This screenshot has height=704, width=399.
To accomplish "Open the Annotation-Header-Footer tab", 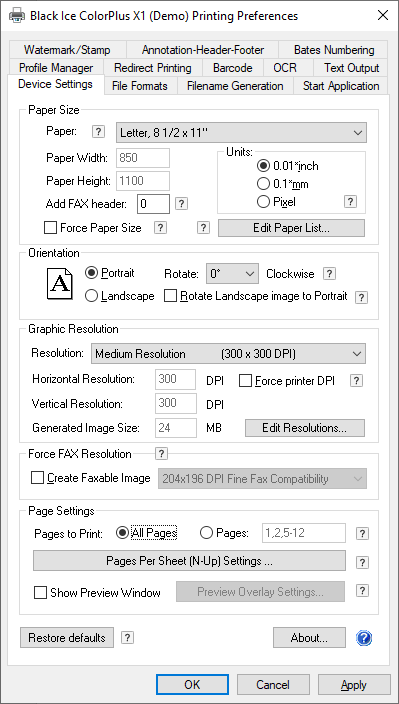I will pos(203,50).
